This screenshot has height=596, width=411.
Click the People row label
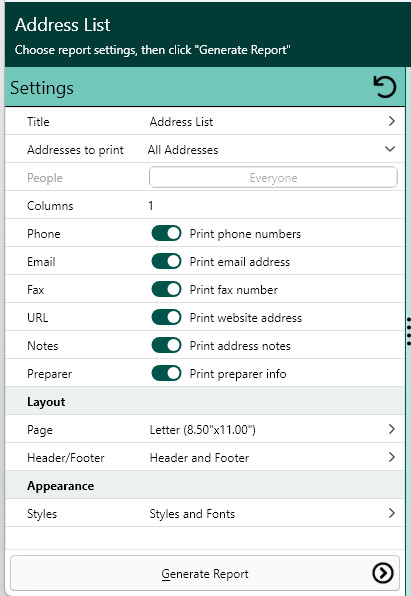tap(45, 178)
